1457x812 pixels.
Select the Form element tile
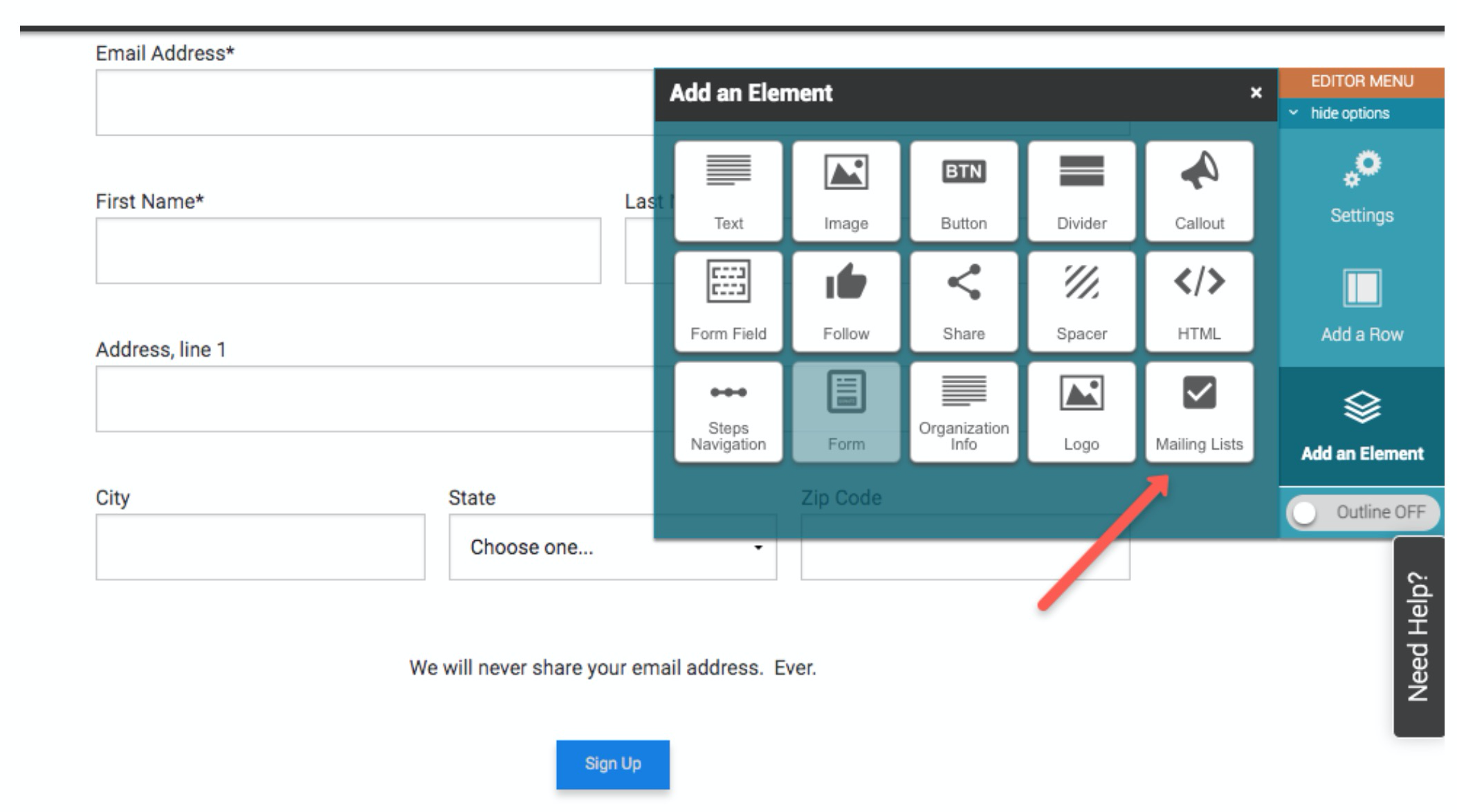tap(845, 412)
